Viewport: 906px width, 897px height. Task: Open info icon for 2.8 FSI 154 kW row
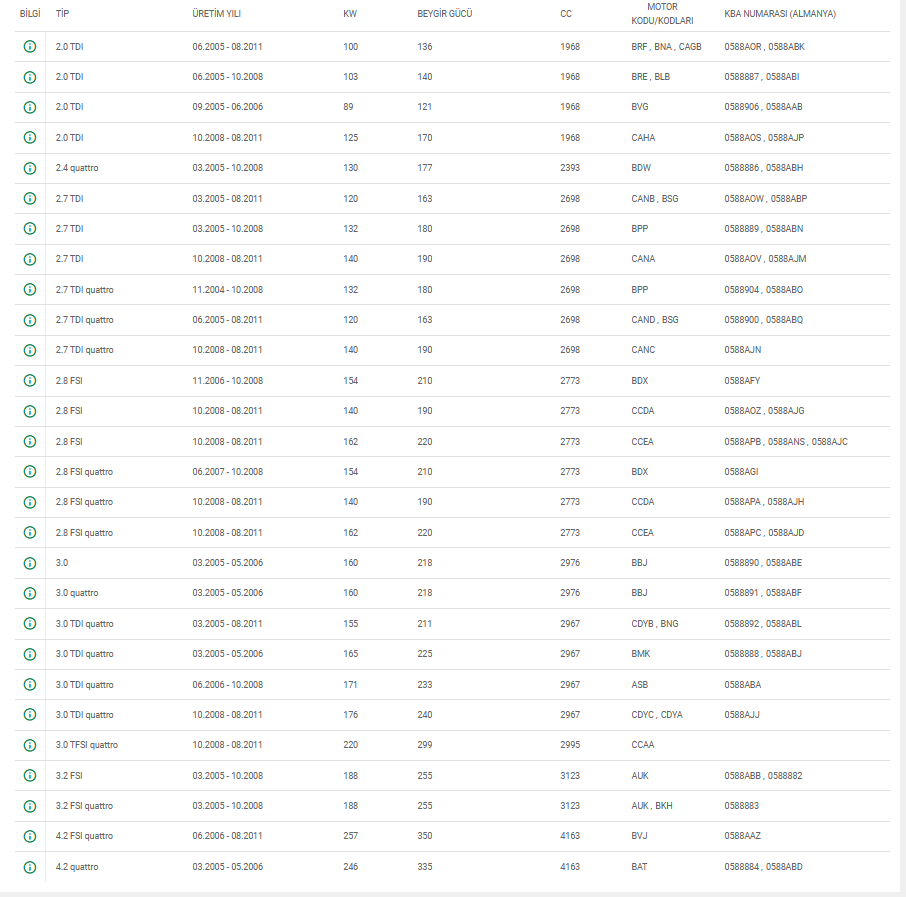tap(29, 381)
